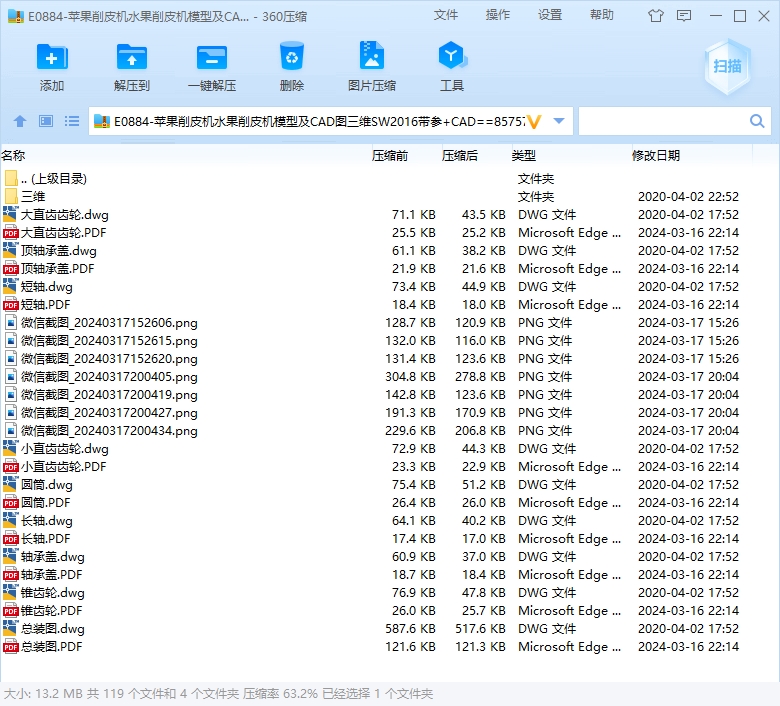Screen dimensions: 780x706
Task: Open the 设置 menu
Action: point(550,15)
